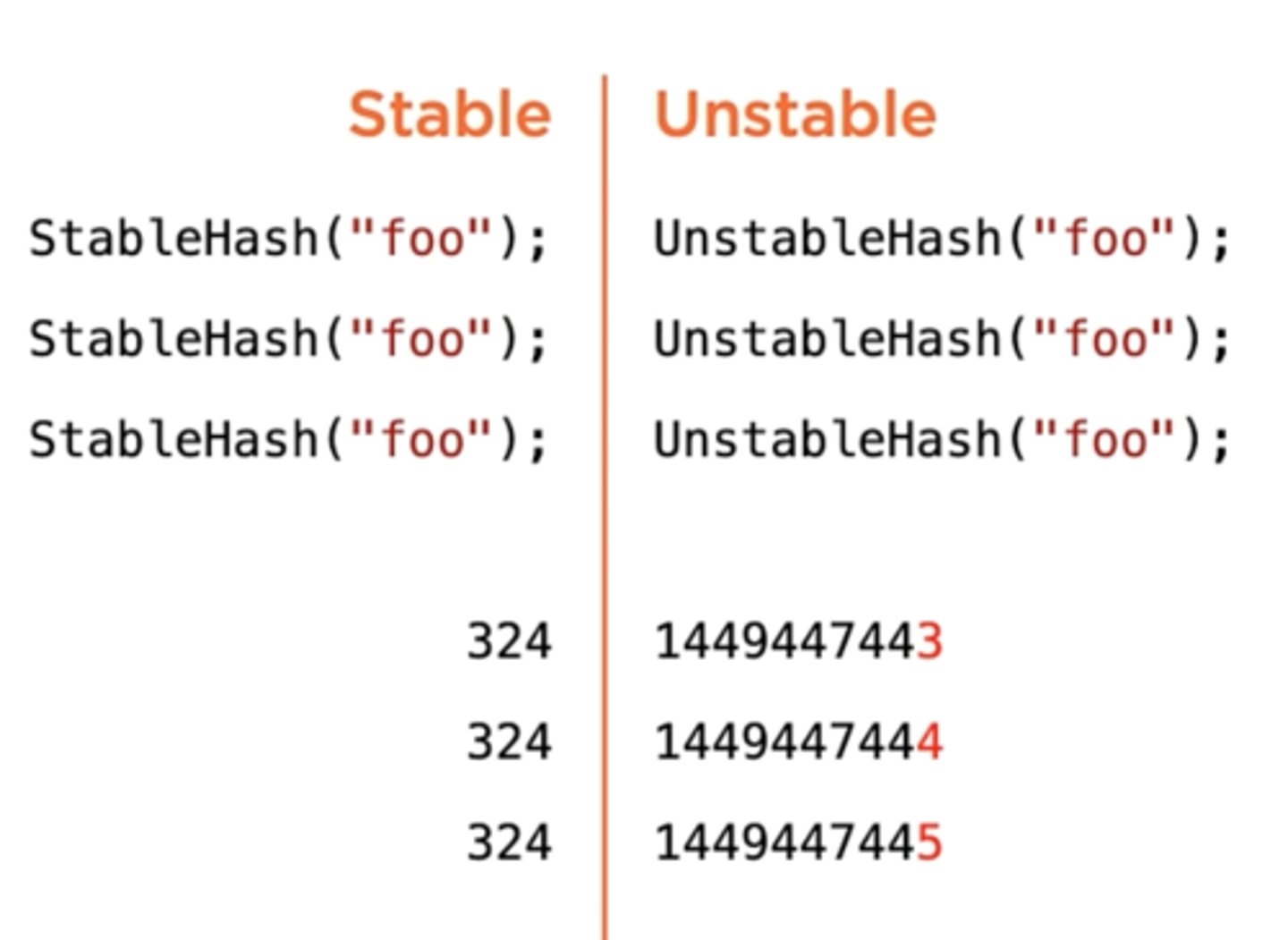Select the middle StableHash("foo") code line
This screenshot has width=1288, height=940.
(x=288, y=340)
